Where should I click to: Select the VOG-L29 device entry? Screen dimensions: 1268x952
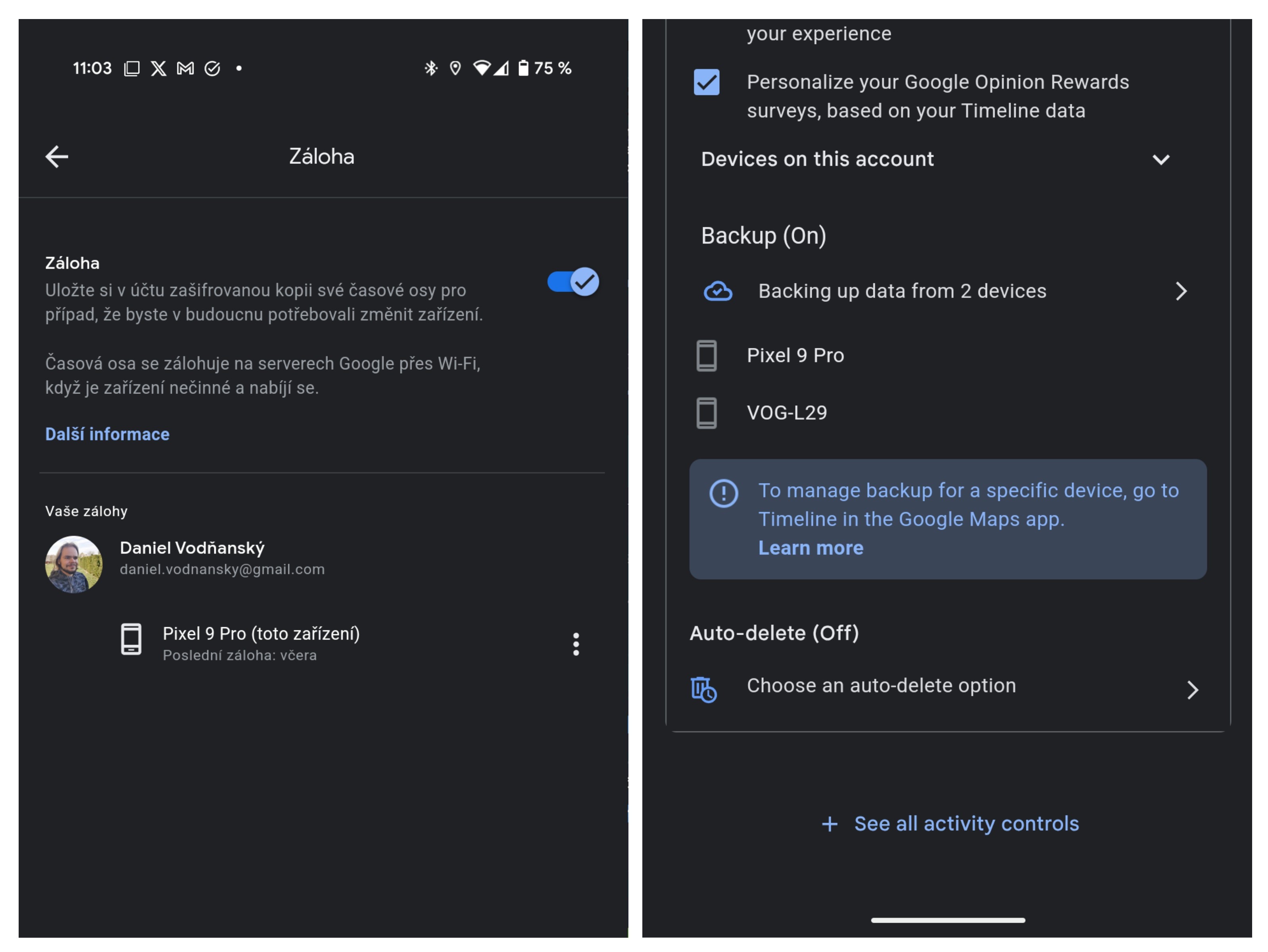tap(786, 413)
